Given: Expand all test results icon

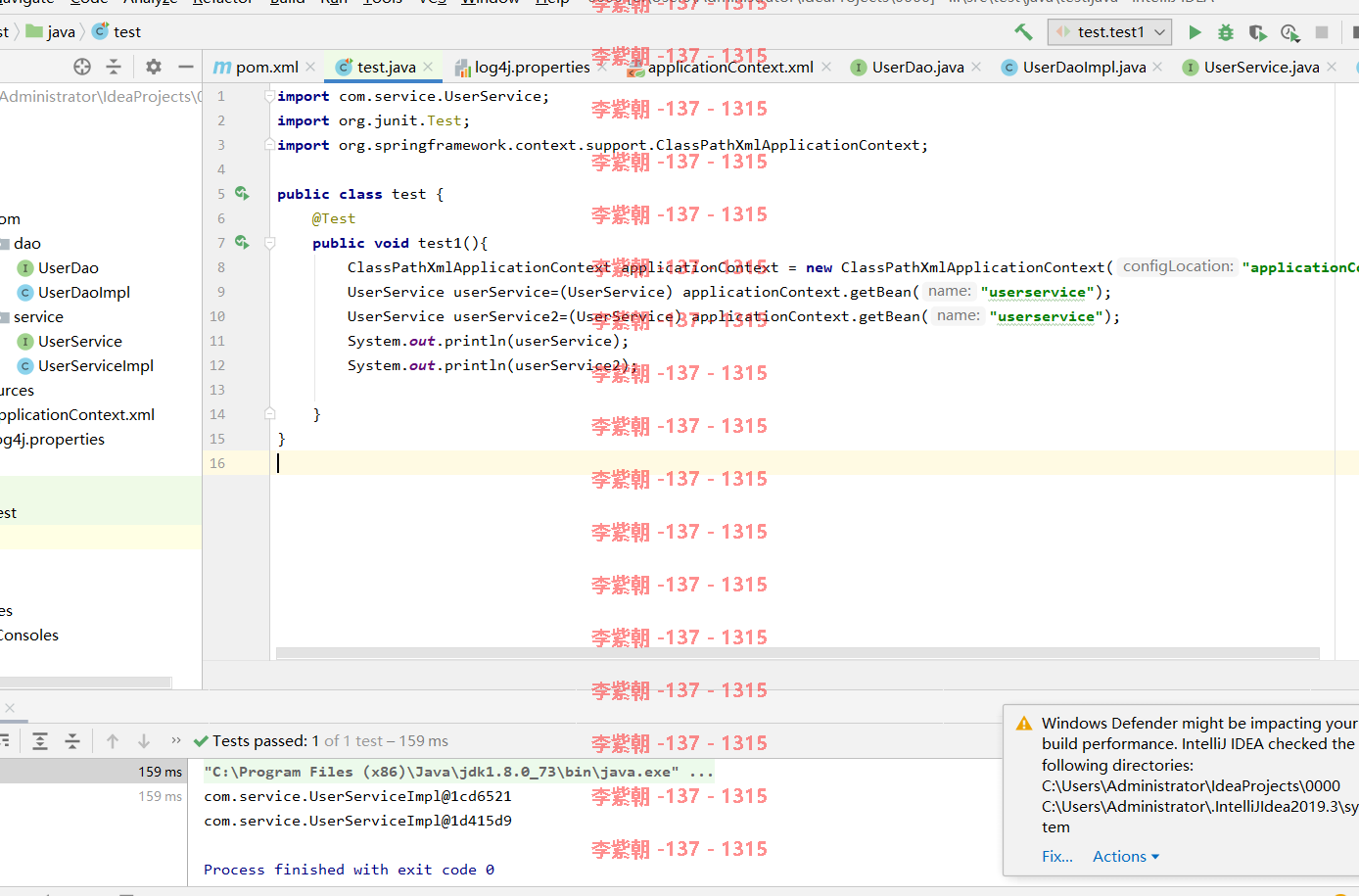Looking at the screenshot, I should coord(40,741).
